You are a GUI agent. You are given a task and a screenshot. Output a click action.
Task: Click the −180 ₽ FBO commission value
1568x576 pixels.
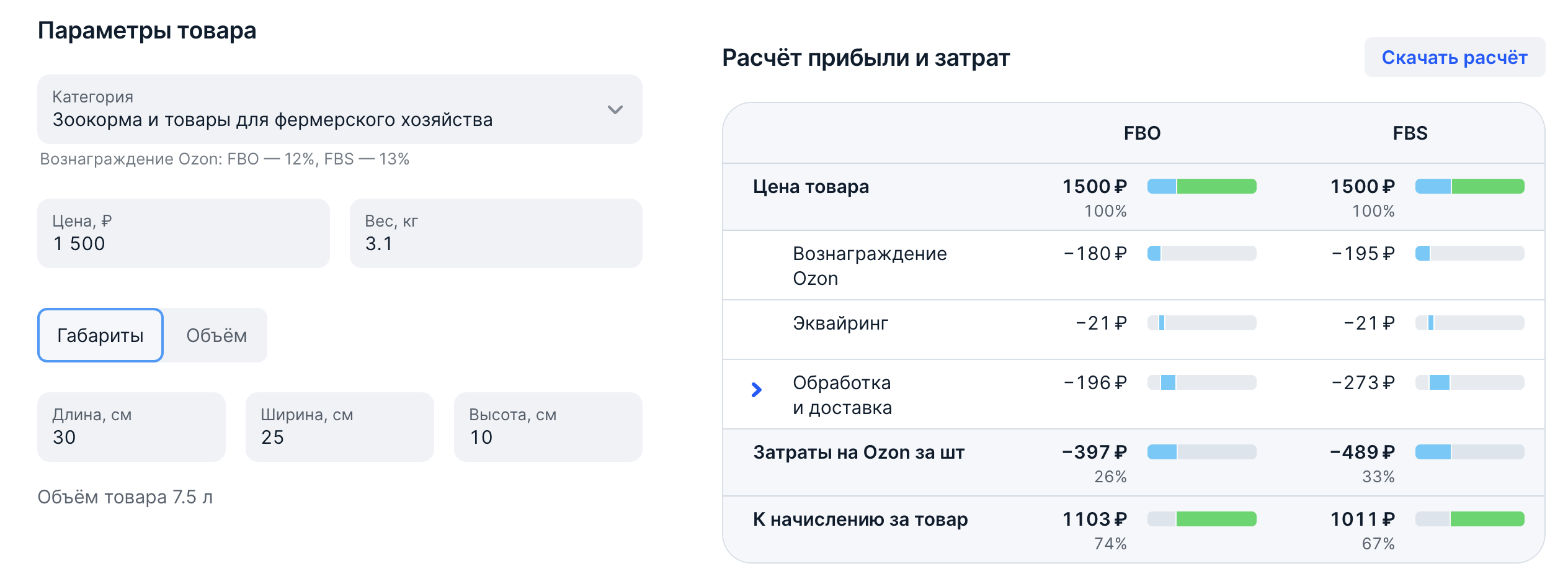click(1095, 253)
